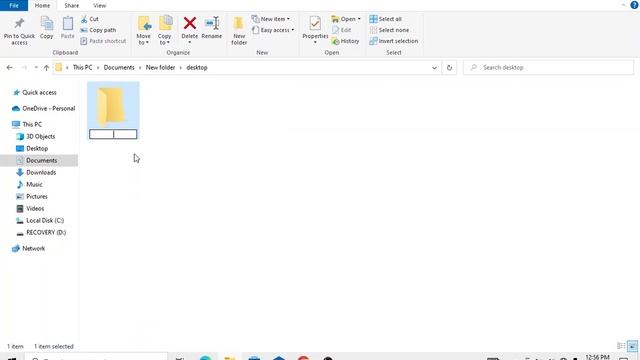Viewport: 640px width, 360px height.
Task: Collapse the ribbon with the caret
Action: [x=623, y=5]
